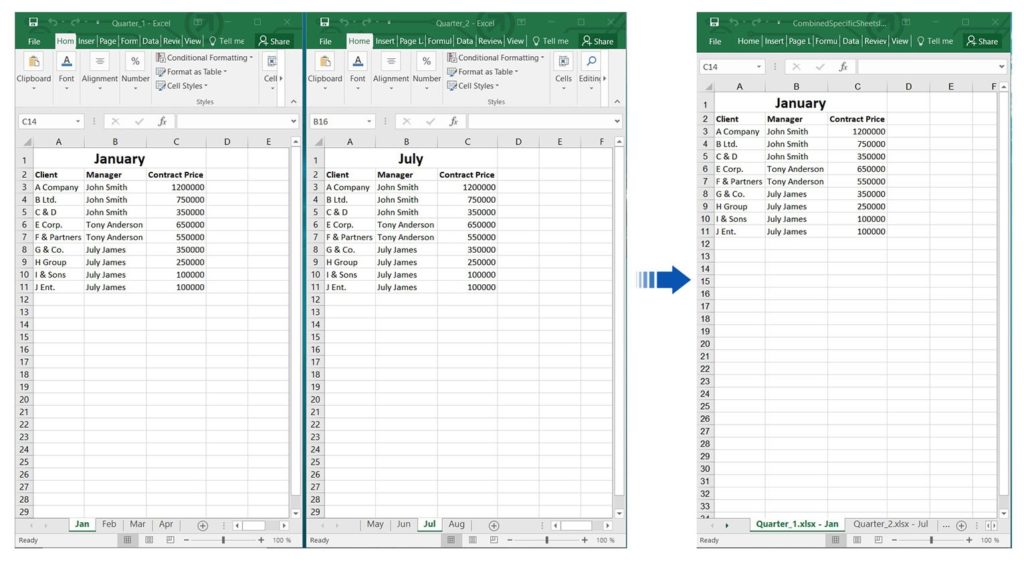This screenshot has height=561, width=1024.
Task: Open the File menu in the CombinedSpecificSheets window
Action: click(715, 41)
